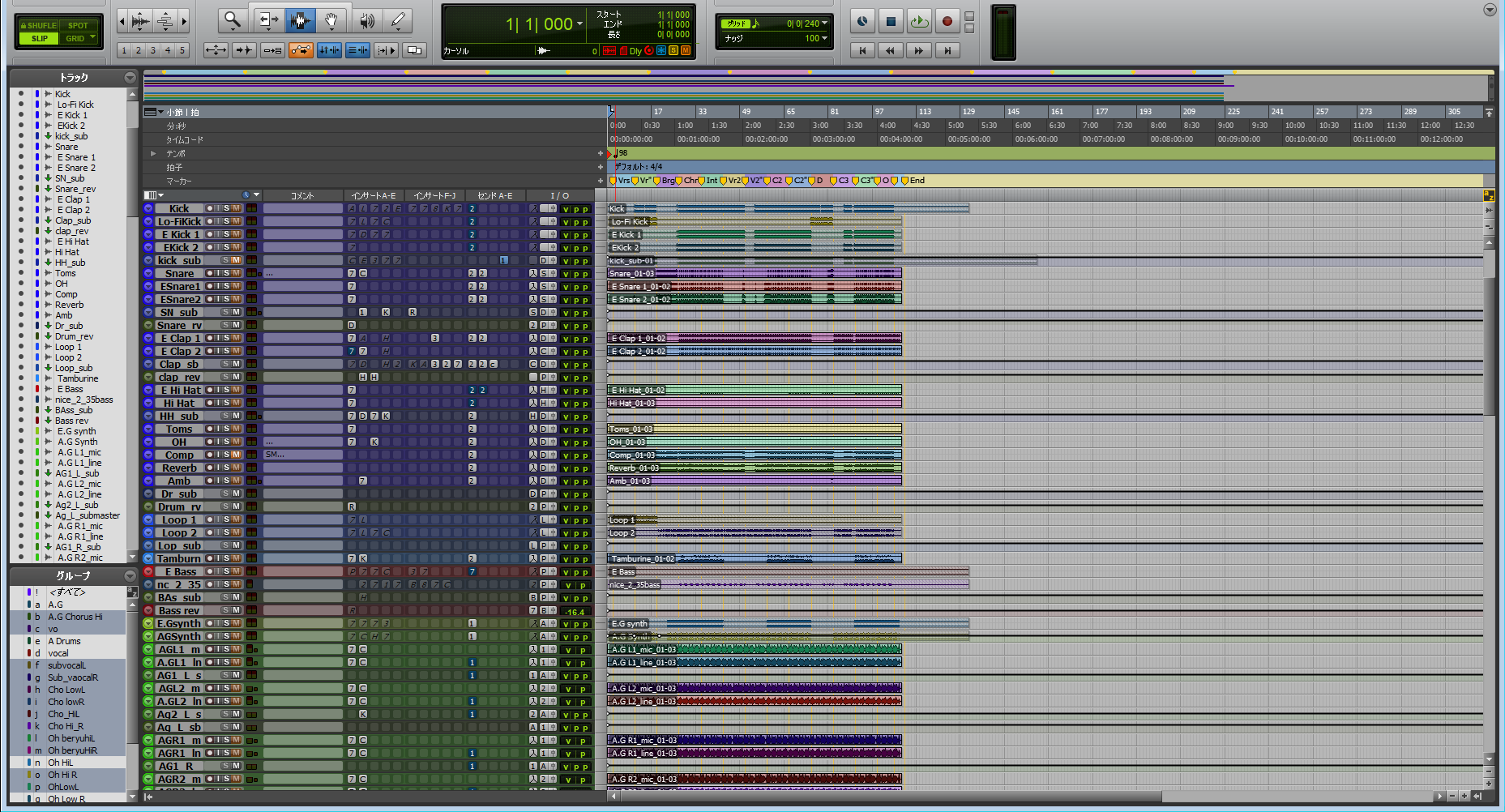The width and height of the screenshot is (1505, 812).
Task: Toggle Link Track and Edit Selection
Action: tap(357, 50)
